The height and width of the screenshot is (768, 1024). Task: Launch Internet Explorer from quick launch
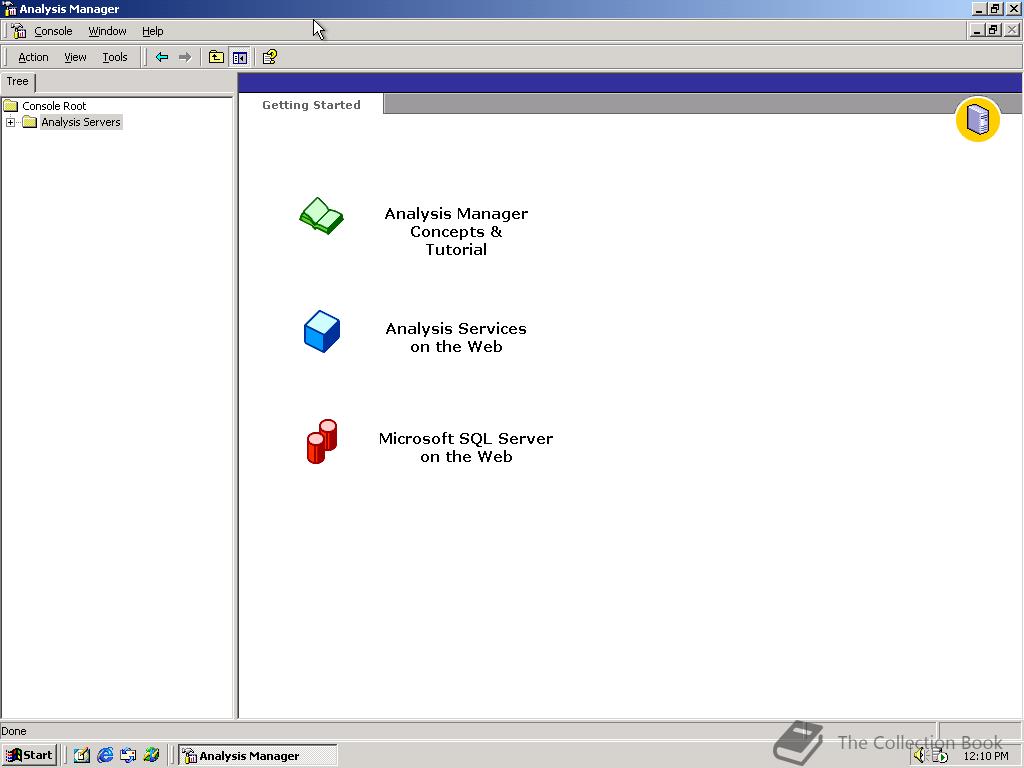pos(105,756)
